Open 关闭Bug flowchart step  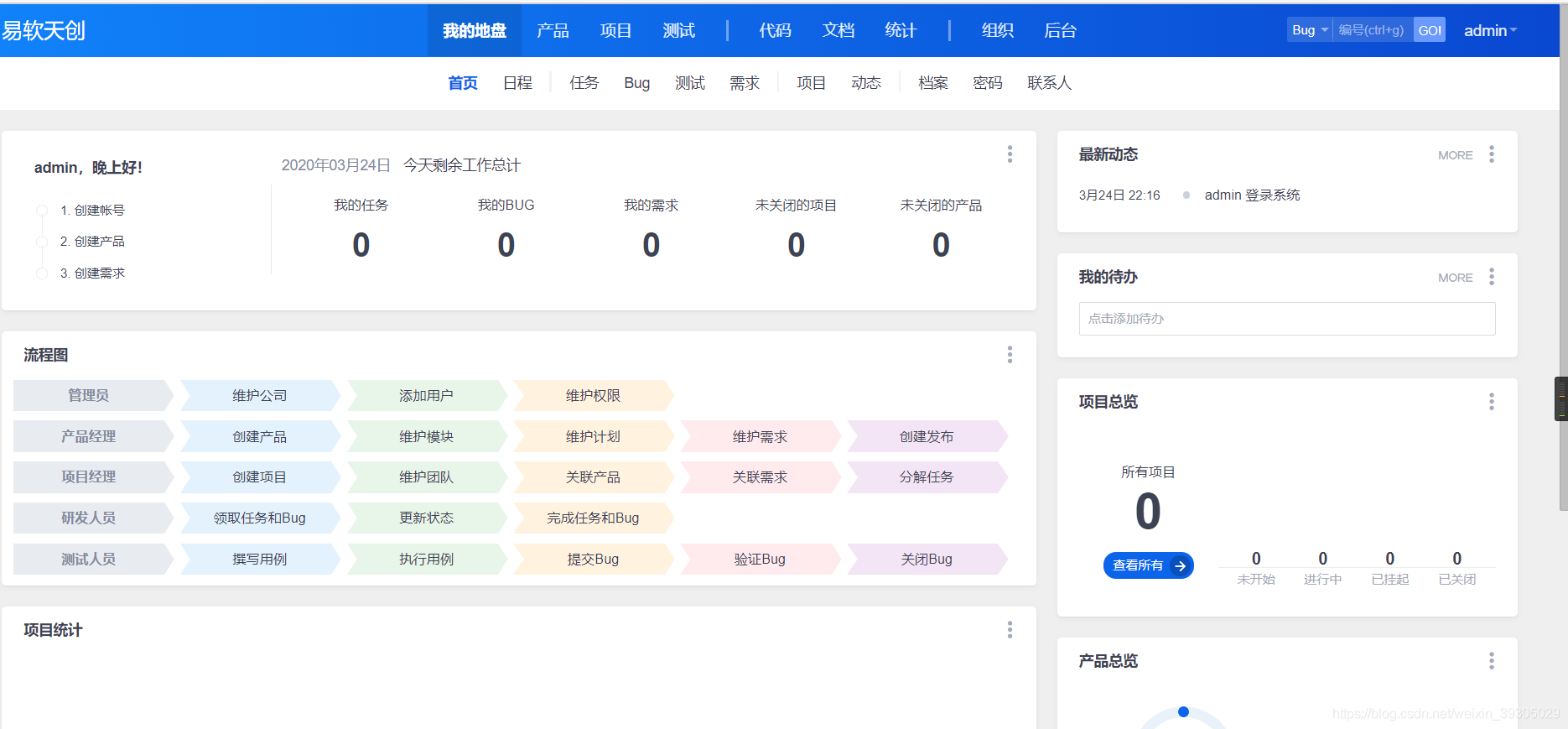point(927,559)
